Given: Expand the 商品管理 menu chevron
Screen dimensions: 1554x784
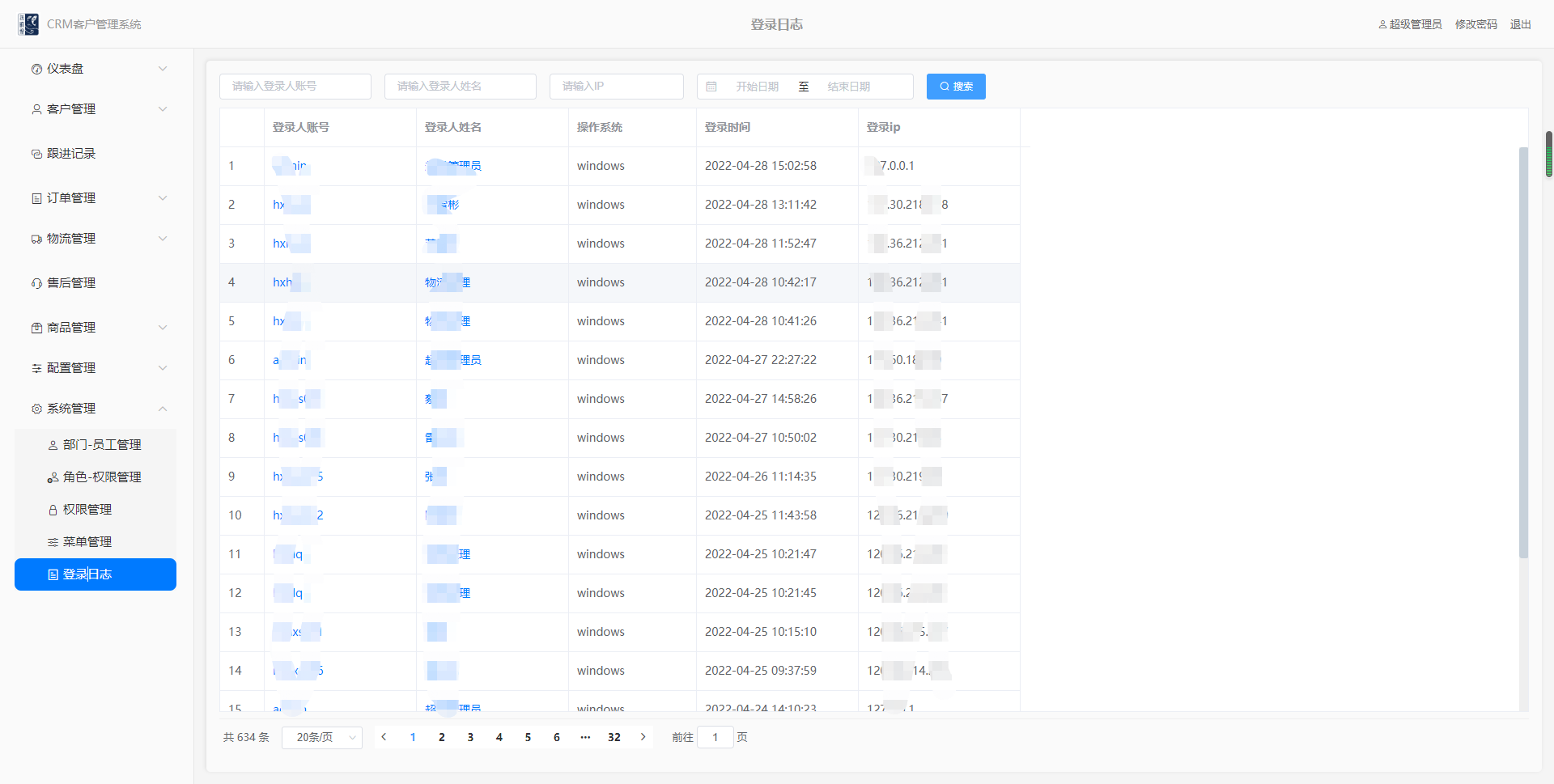Looking at the screenshot, I should click(163, 328).
